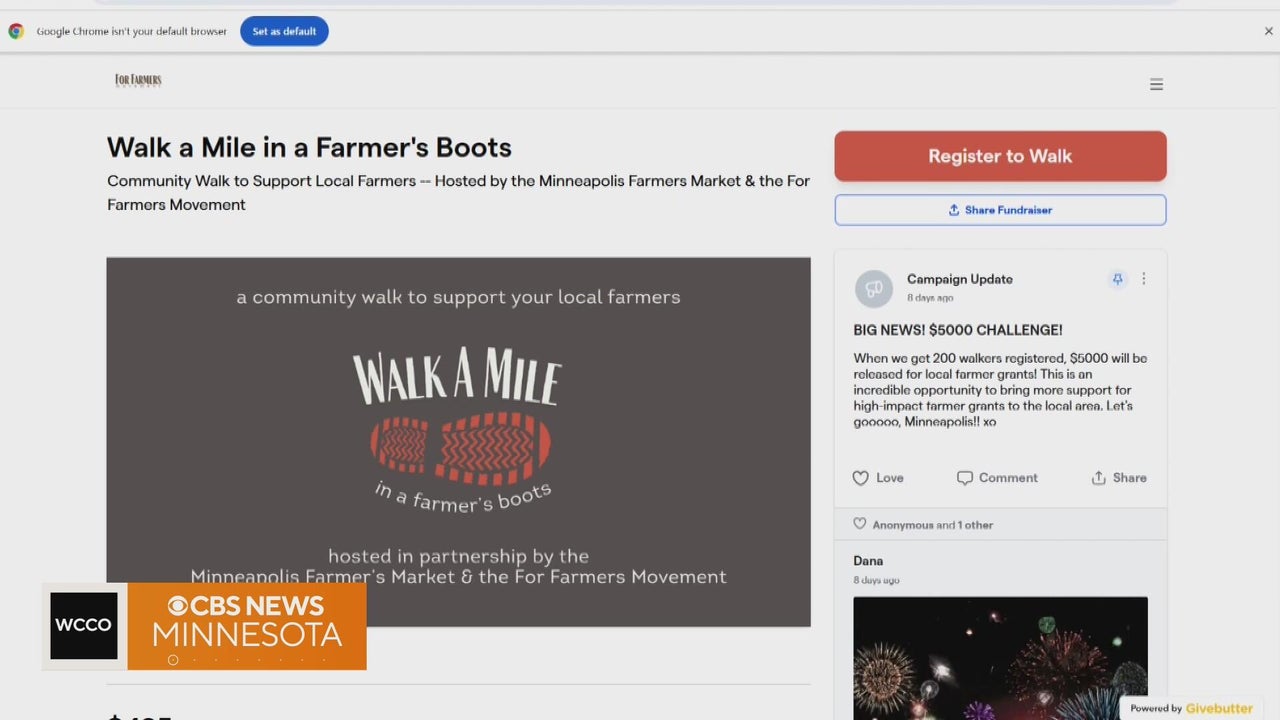The height and width of the screenshot is (720, 1280).
Task: Click Anonymous and 1 other likes
Action: tap(932, 525)
